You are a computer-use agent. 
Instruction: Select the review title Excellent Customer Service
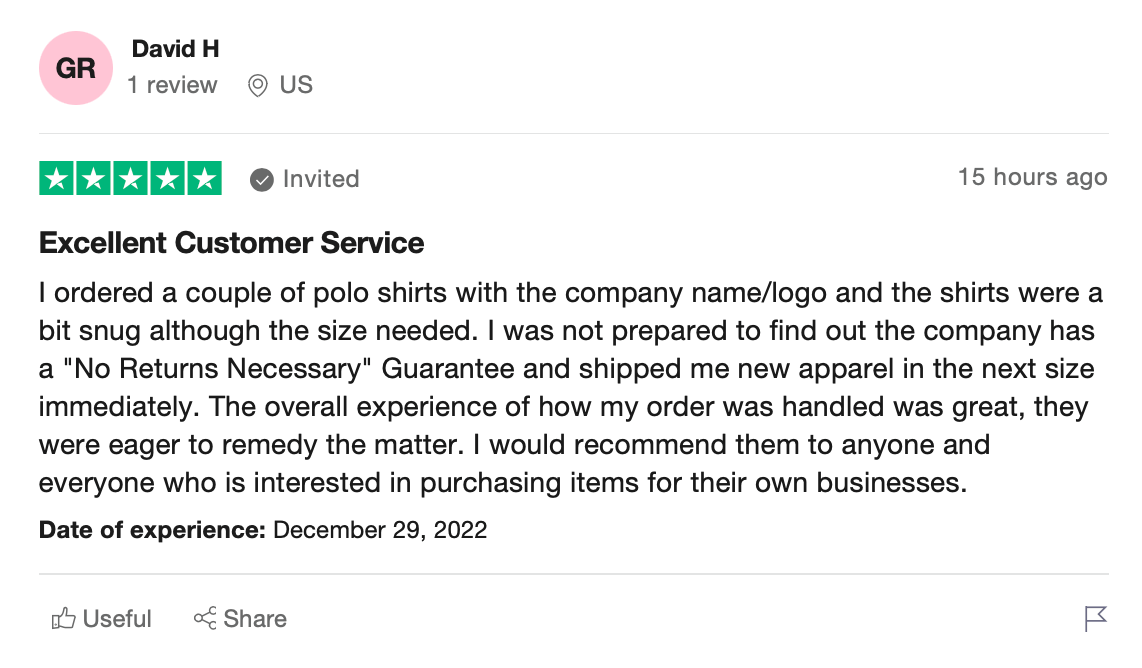pos(231,243)
